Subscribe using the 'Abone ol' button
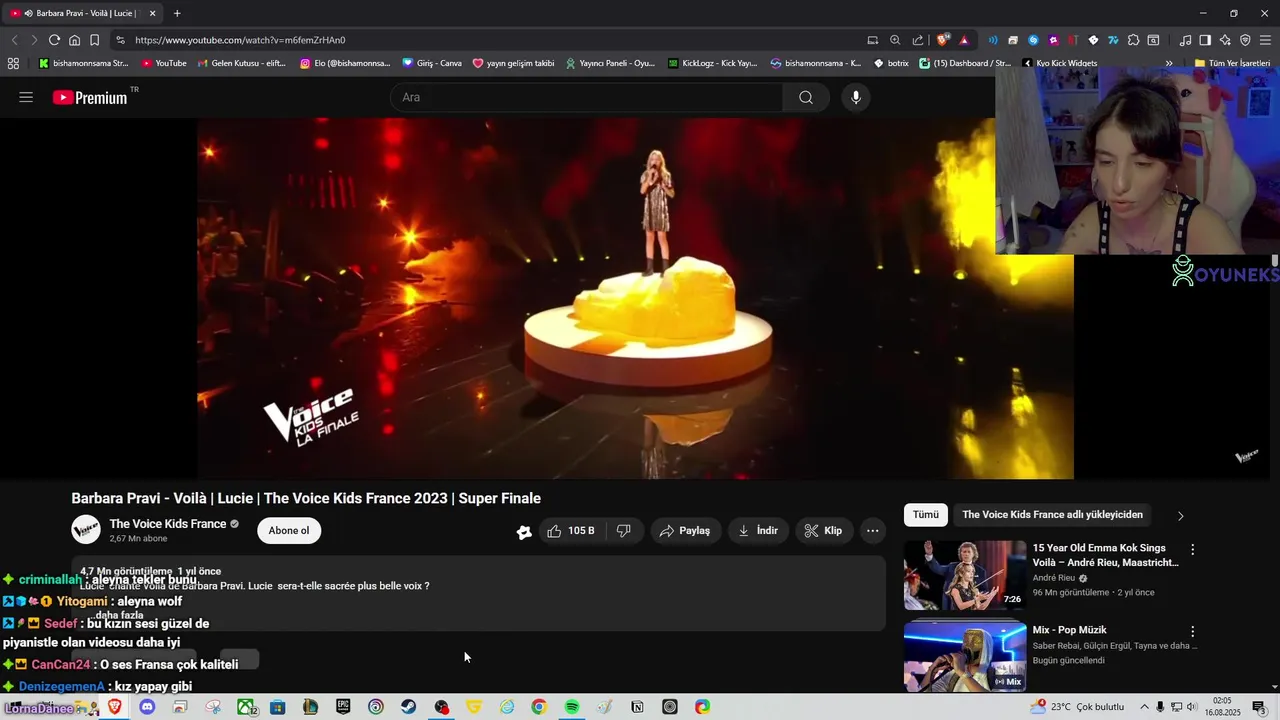 pos(289,531)
